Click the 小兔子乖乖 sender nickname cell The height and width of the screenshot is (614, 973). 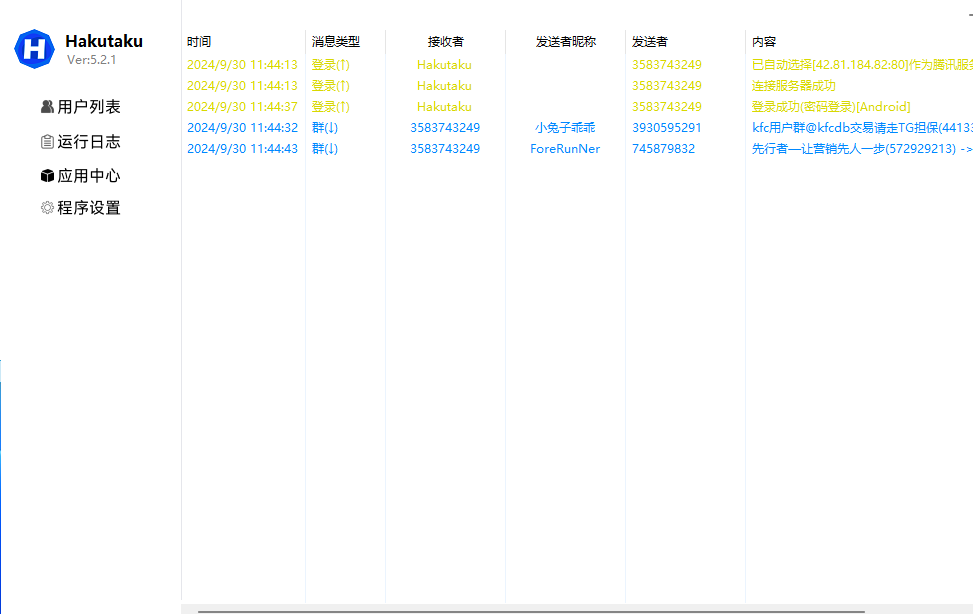pyautogui.click(x=565, y=128)
